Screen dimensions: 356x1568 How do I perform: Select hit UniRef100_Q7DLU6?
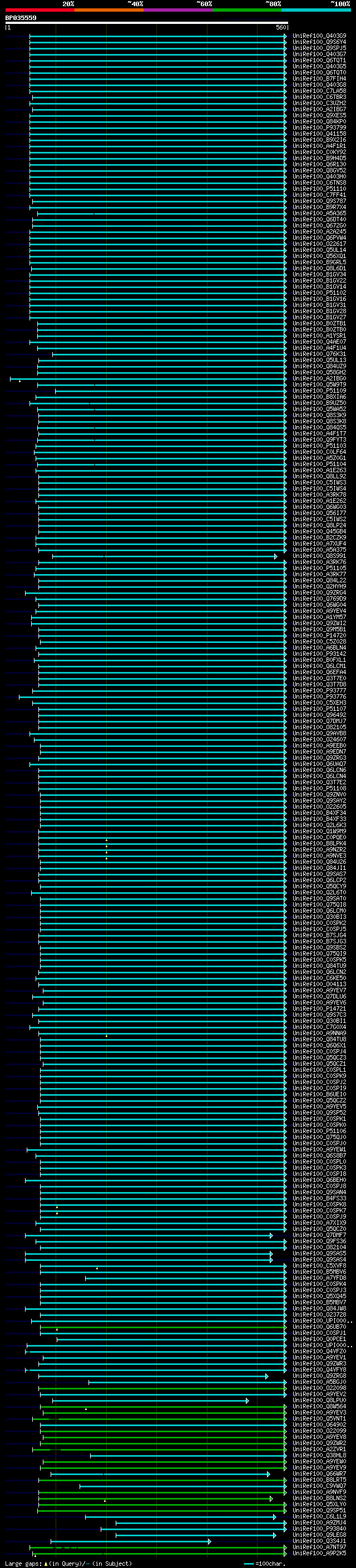pyautogui.click(x=319, y=996)
